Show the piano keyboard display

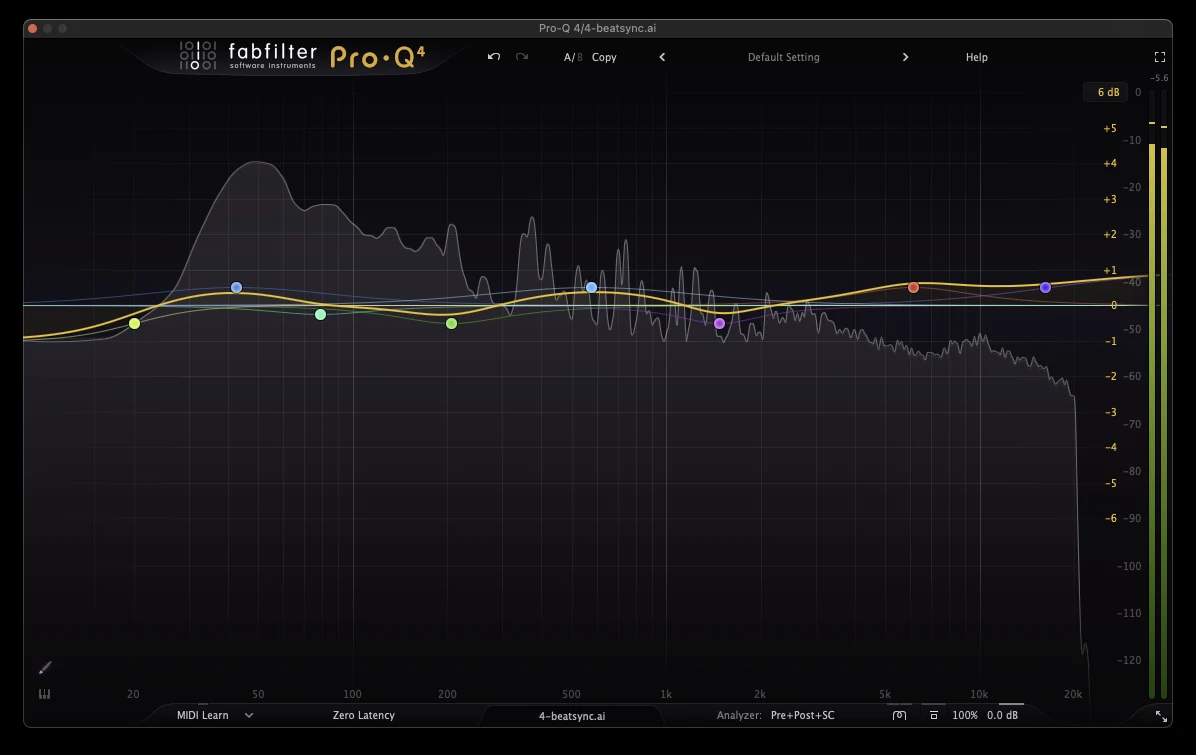pos(44,694)
